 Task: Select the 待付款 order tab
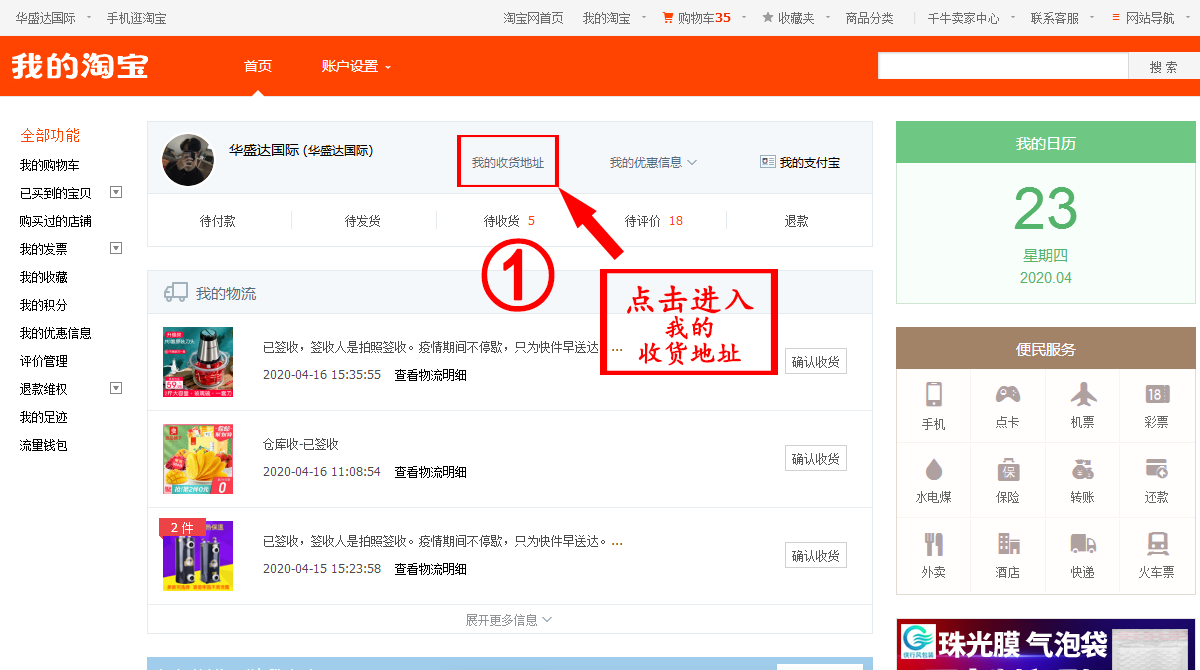[218, 221]
